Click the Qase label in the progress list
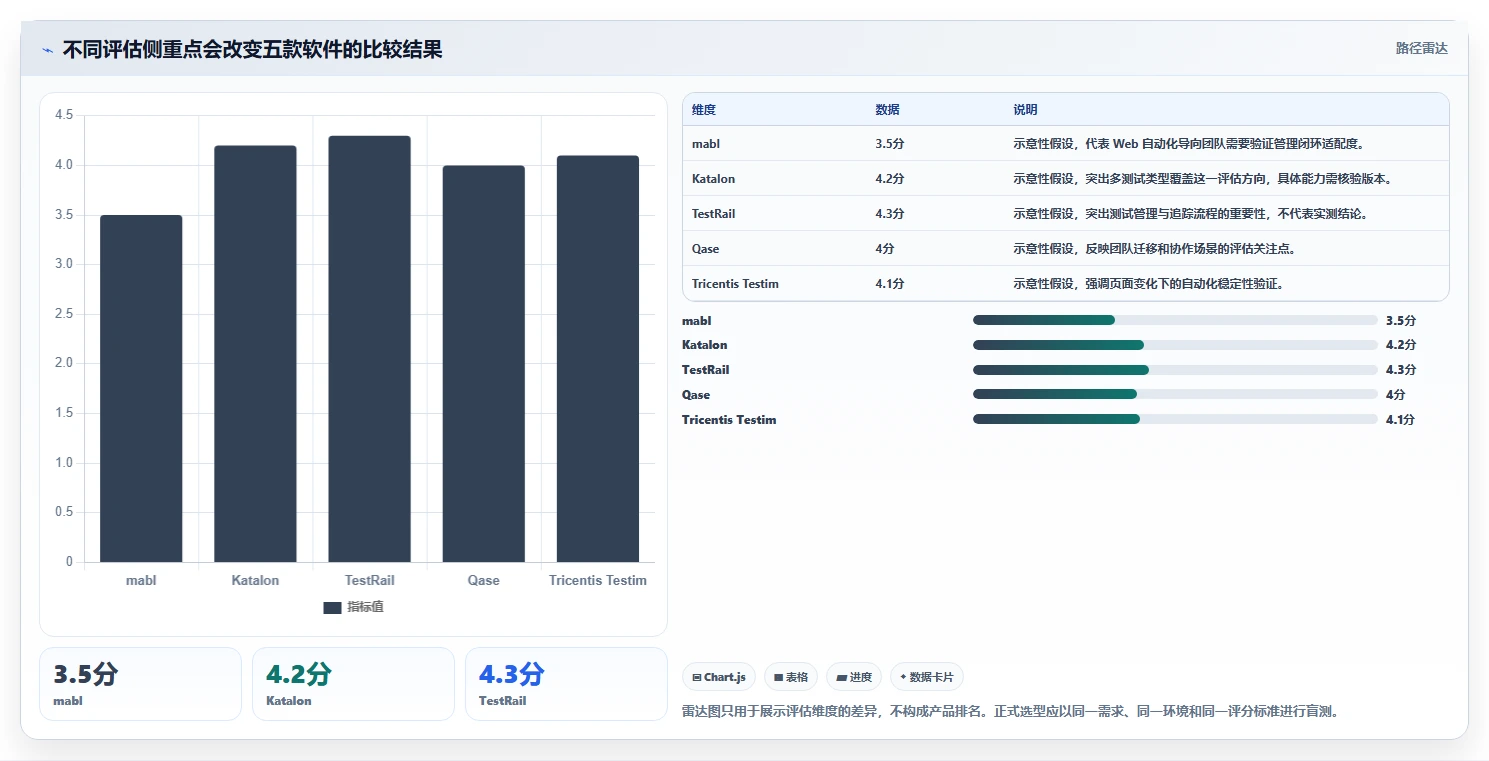 696,395
